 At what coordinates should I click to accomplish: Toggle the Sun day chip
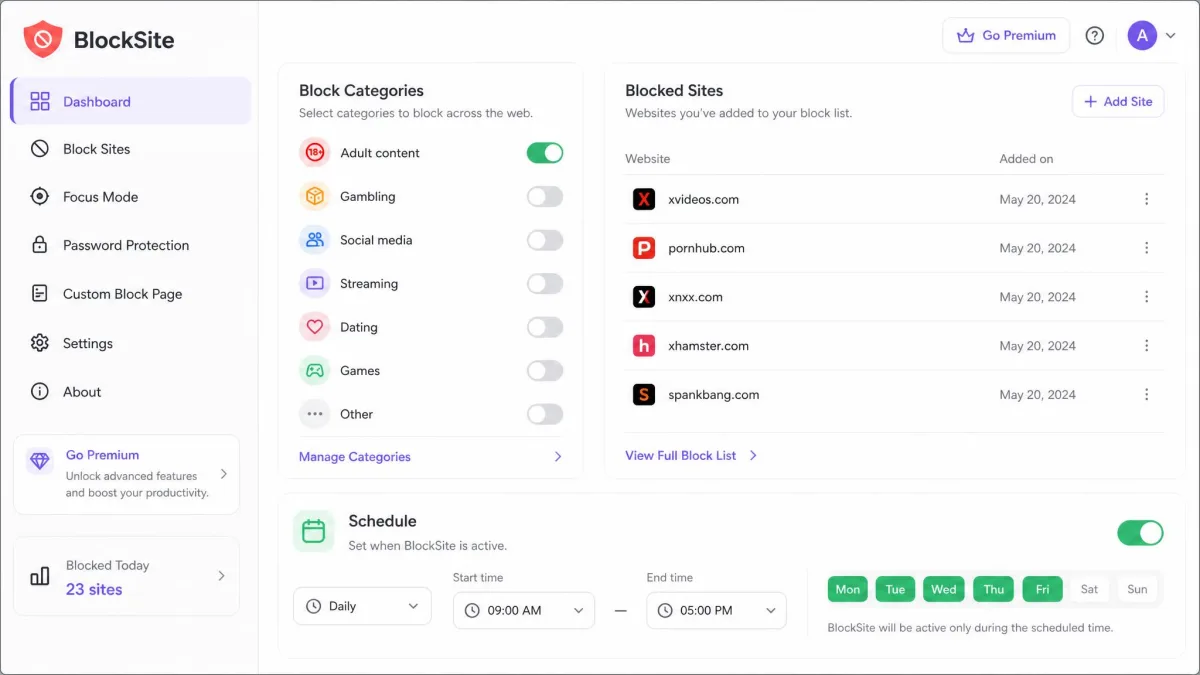tap(1137, 589)
